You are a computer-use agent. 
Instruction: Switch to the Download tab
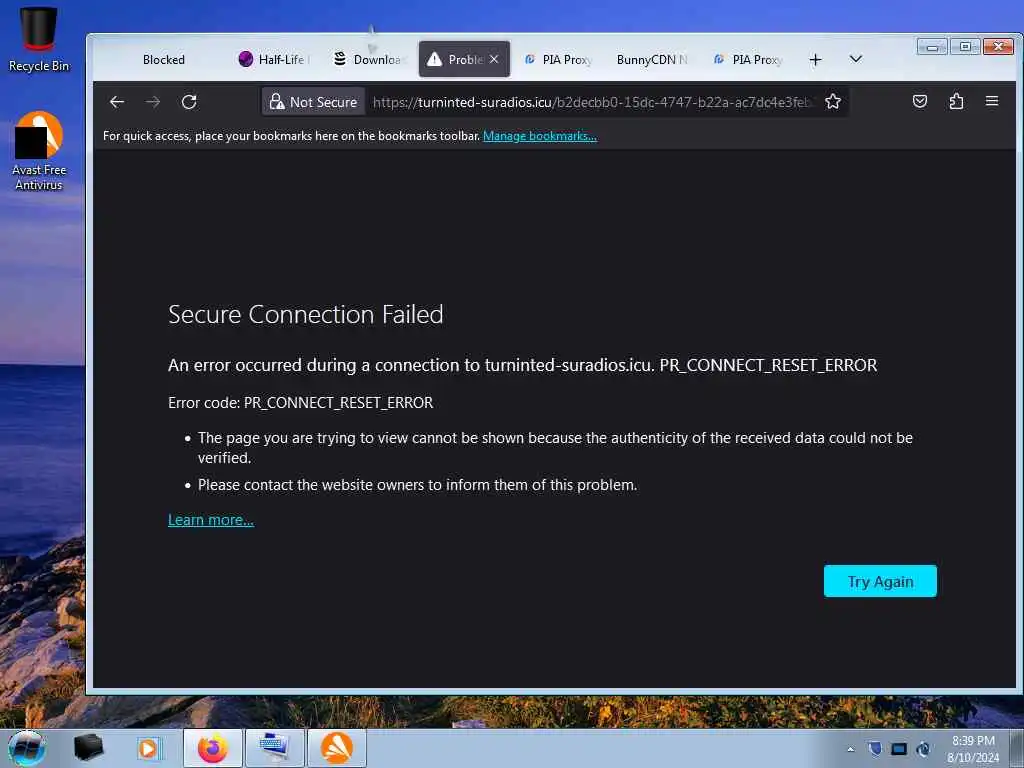pyautogui.click(x=370, y=59)
